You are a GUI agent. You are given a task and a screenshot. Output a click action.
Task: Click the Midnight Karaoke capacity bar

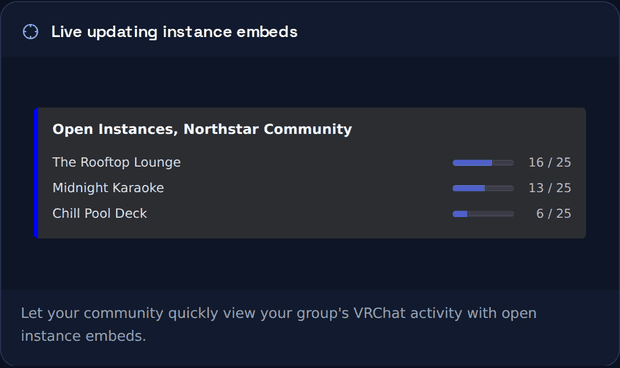click(x=483, y=189)
